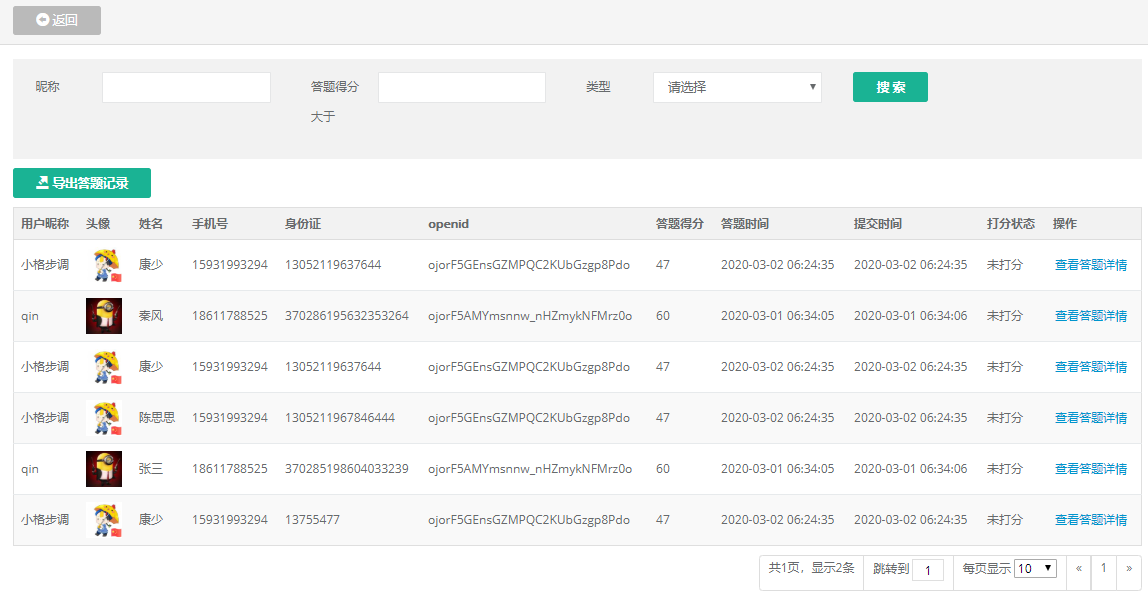Open 陈思思's avatar thumbnail

click(x=104, y=418)
